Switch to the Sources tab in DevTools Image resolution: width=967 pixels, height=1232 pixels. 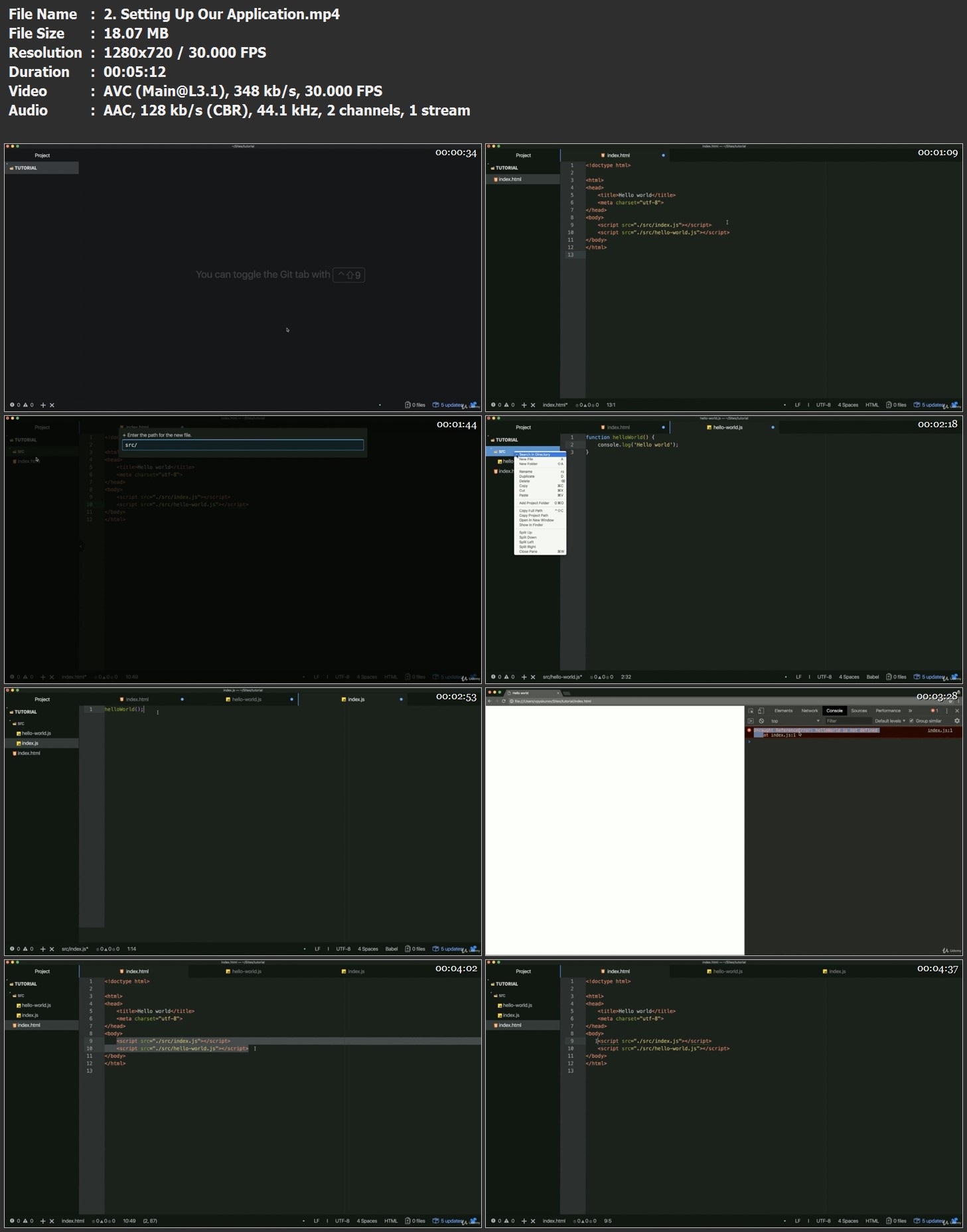pyautogui.click(x=859, y=711)
